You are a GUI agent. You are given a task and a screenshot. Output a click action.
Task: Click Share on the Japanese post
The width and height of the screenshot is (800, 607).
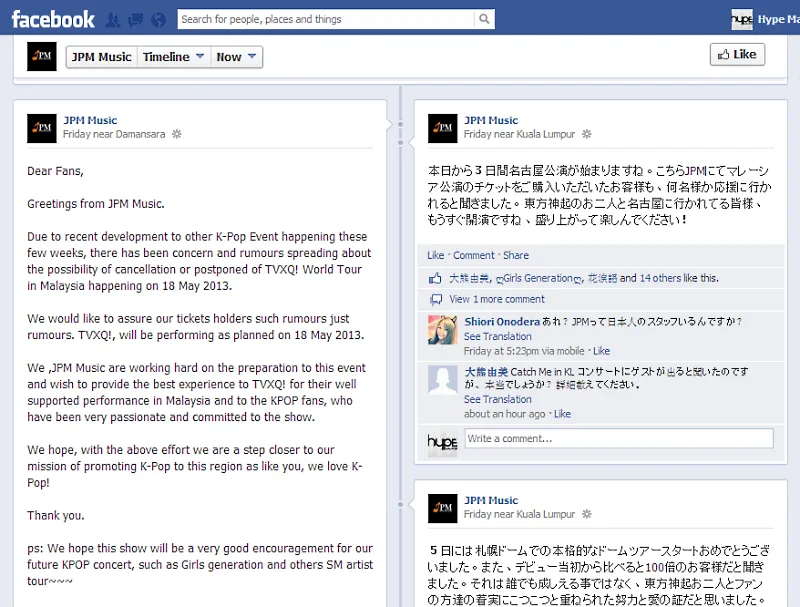(x=516, y=255)
